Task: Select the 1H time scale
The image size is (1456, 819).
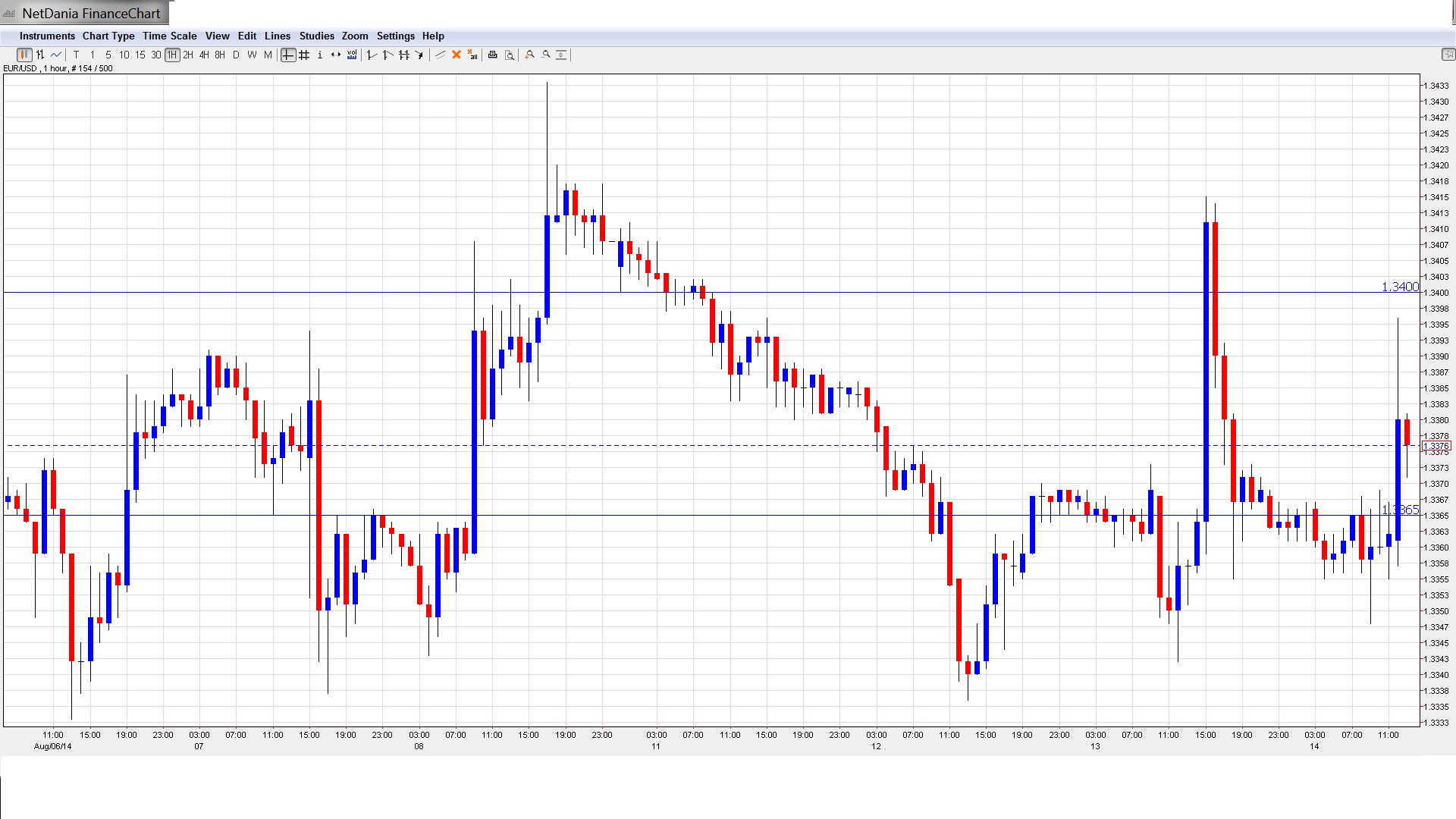Action: coord(172,55)
